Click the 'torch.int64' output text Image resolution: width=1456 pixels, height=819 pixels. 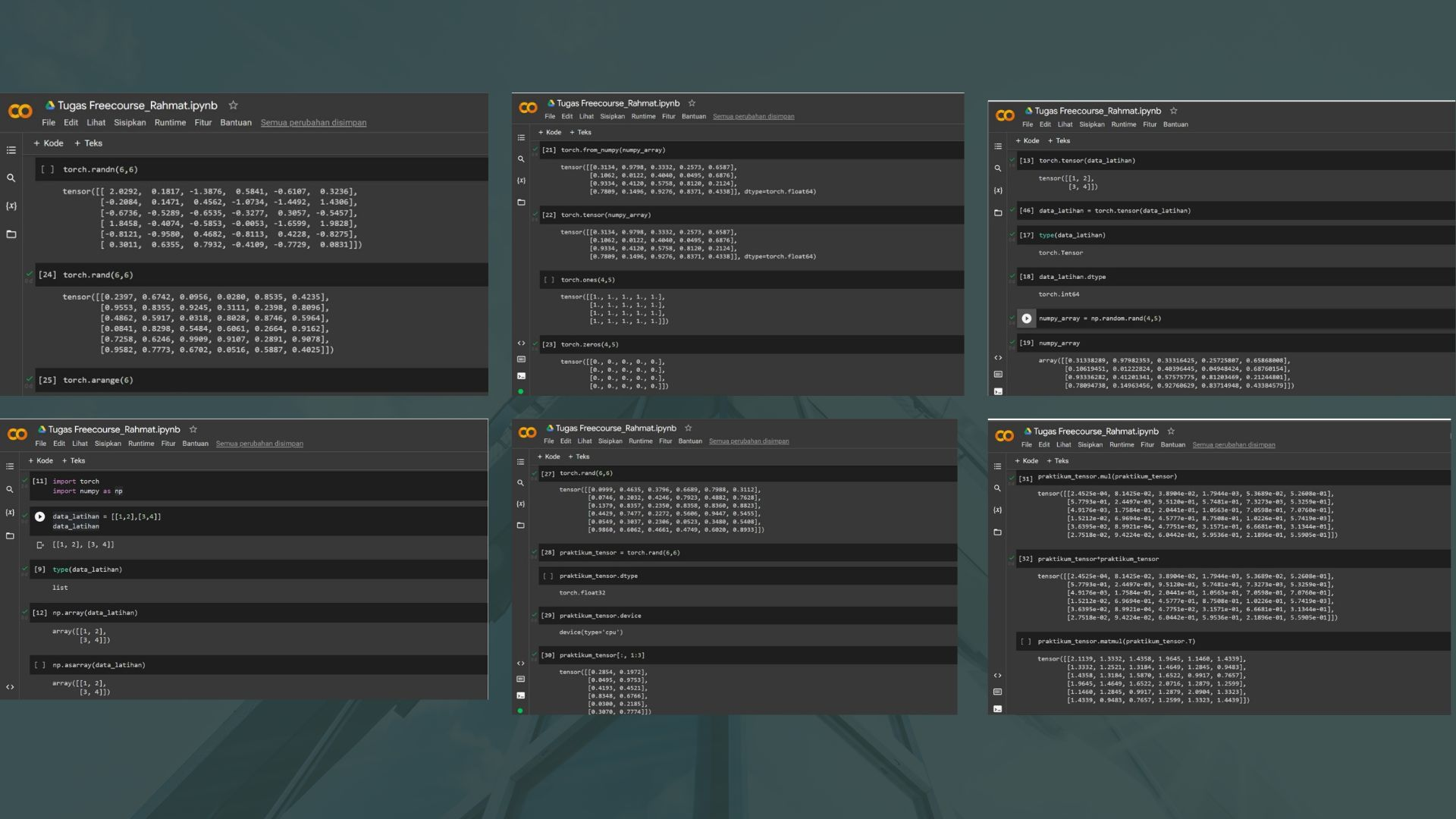(1059, 294)
